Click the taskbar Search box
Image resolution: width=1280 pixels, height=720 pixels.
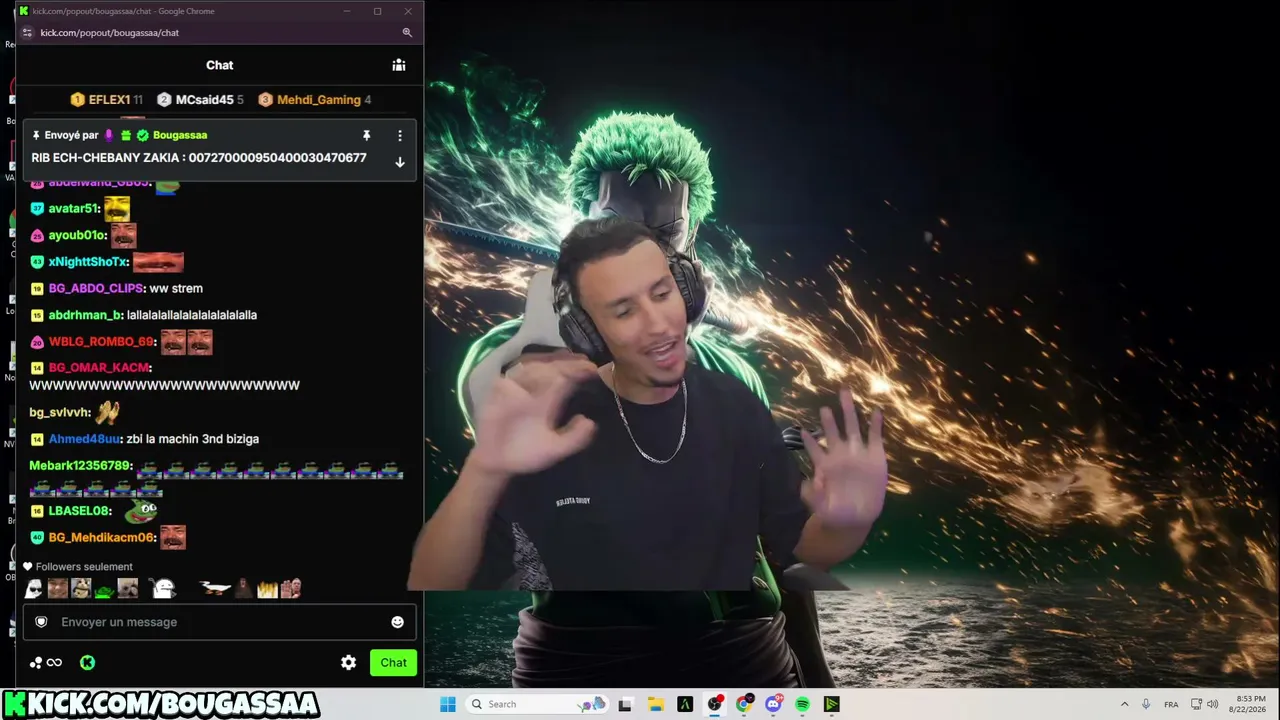(538, 704)
